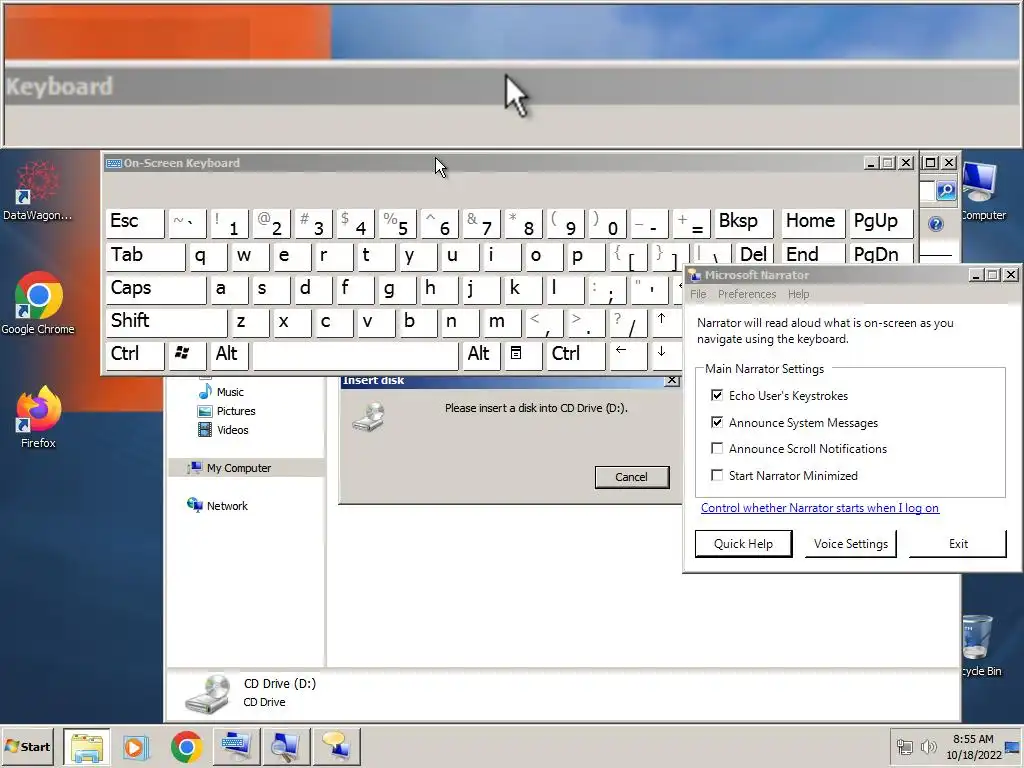The image size is (1024, 768).
Task: Click the search icon in Explorer
Action: (x=946, y=191)
